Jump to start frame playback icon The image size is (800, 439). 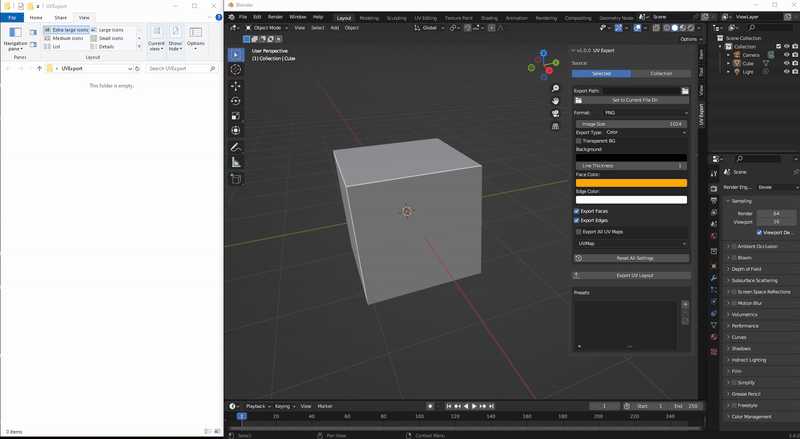tap(448, 406)
